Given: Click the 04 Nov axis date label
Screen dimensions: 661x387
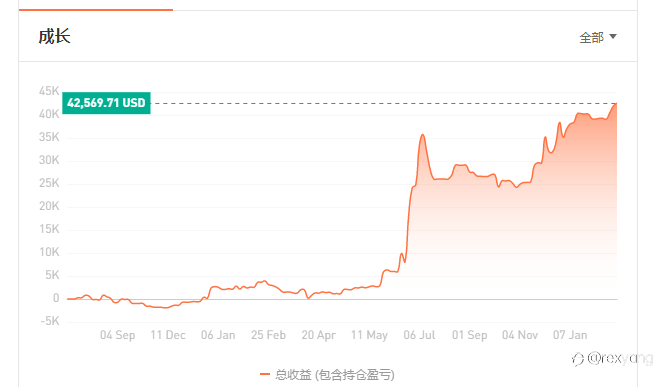Looking at the screenshot, I should pos(520,335).
